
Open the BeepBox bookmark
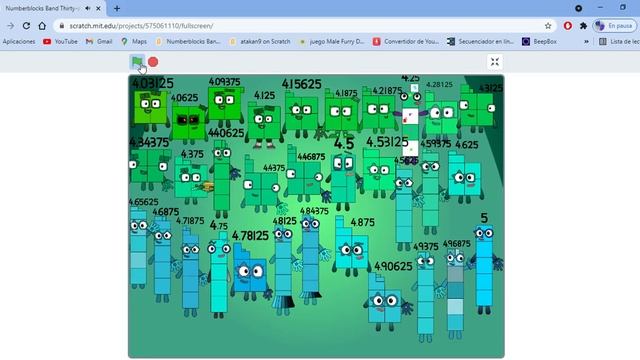coord(539,42)
